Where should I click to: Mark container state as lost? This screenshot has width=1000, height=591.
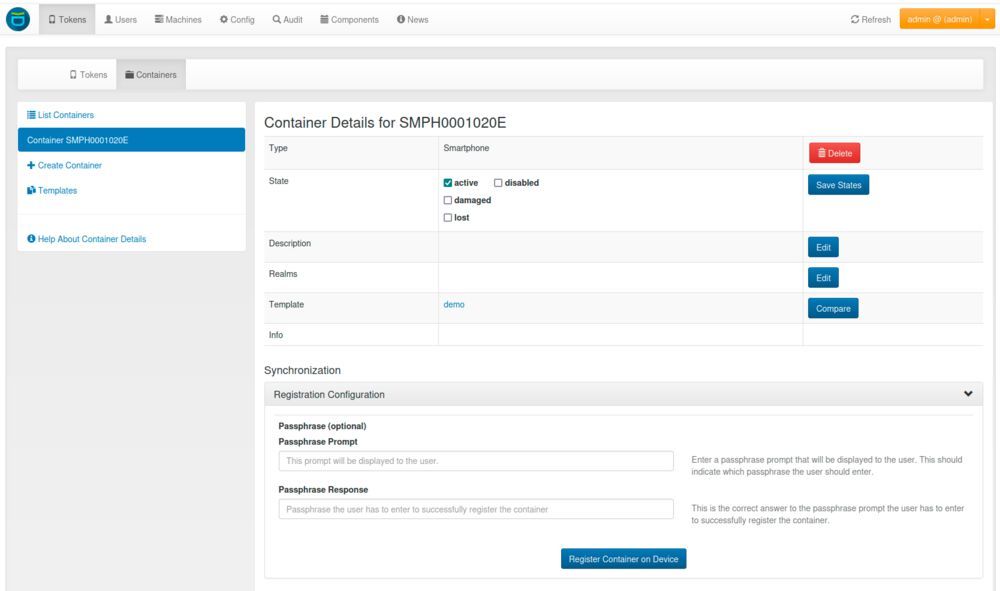[448, 217]
